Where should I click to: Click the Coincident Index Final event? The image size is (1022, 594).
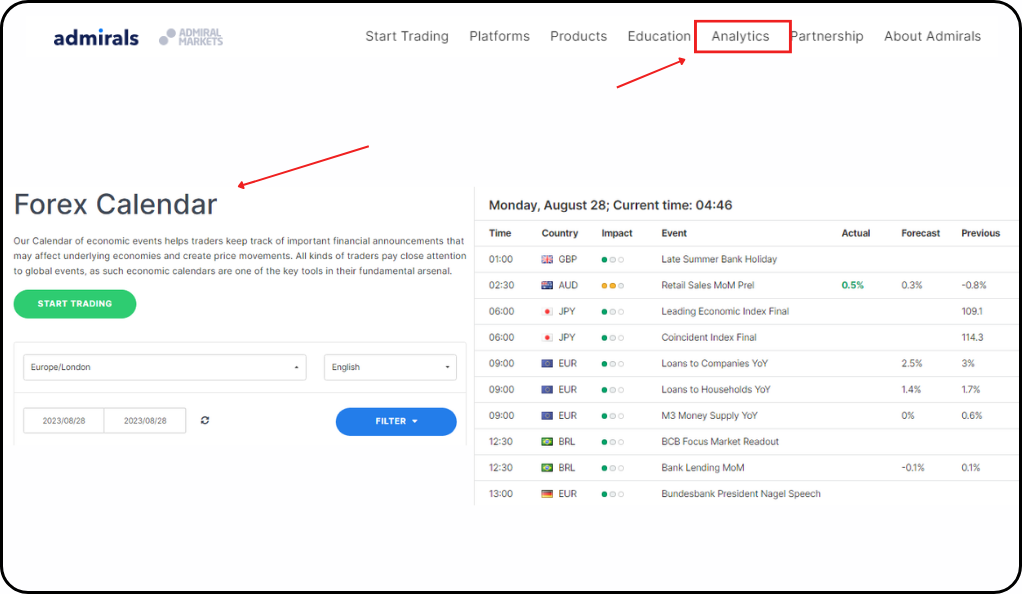coord(708,338)
